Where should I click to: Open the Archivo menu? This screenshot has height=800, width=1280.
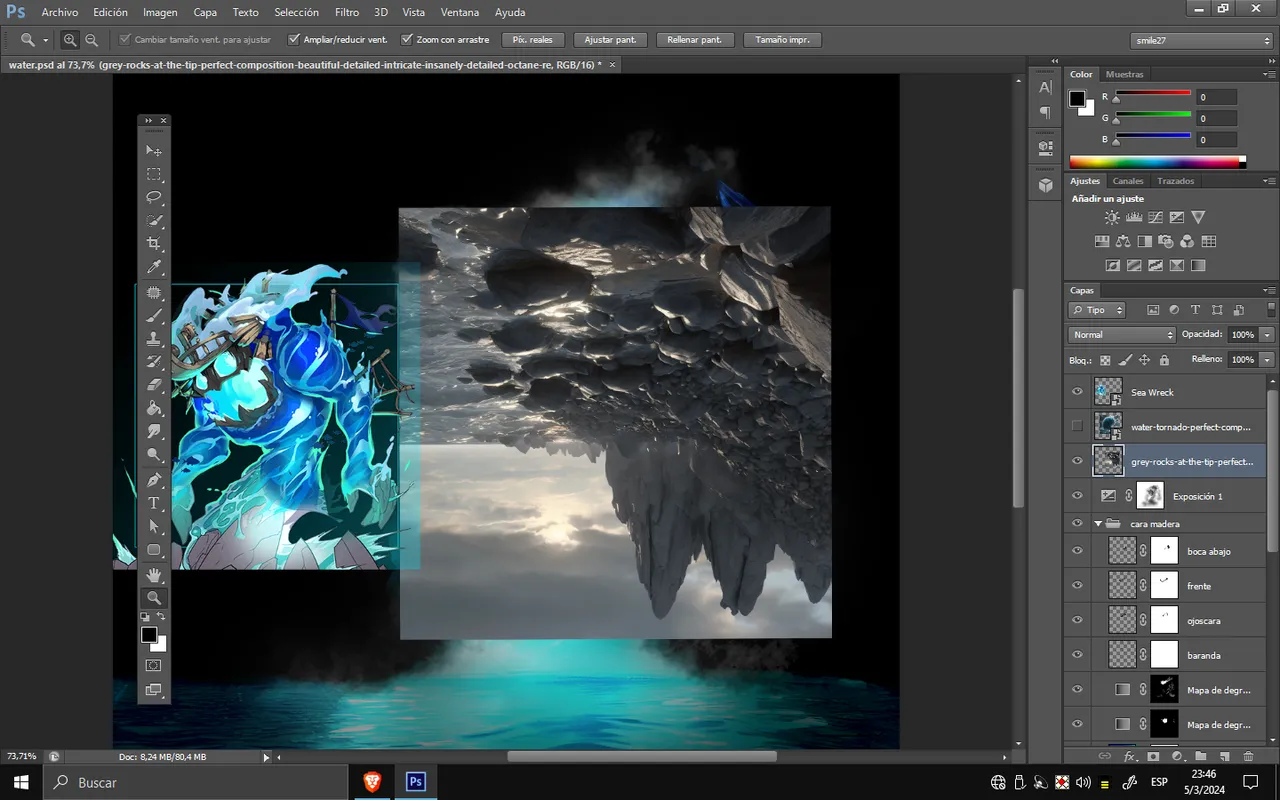[x=60, y=12]
